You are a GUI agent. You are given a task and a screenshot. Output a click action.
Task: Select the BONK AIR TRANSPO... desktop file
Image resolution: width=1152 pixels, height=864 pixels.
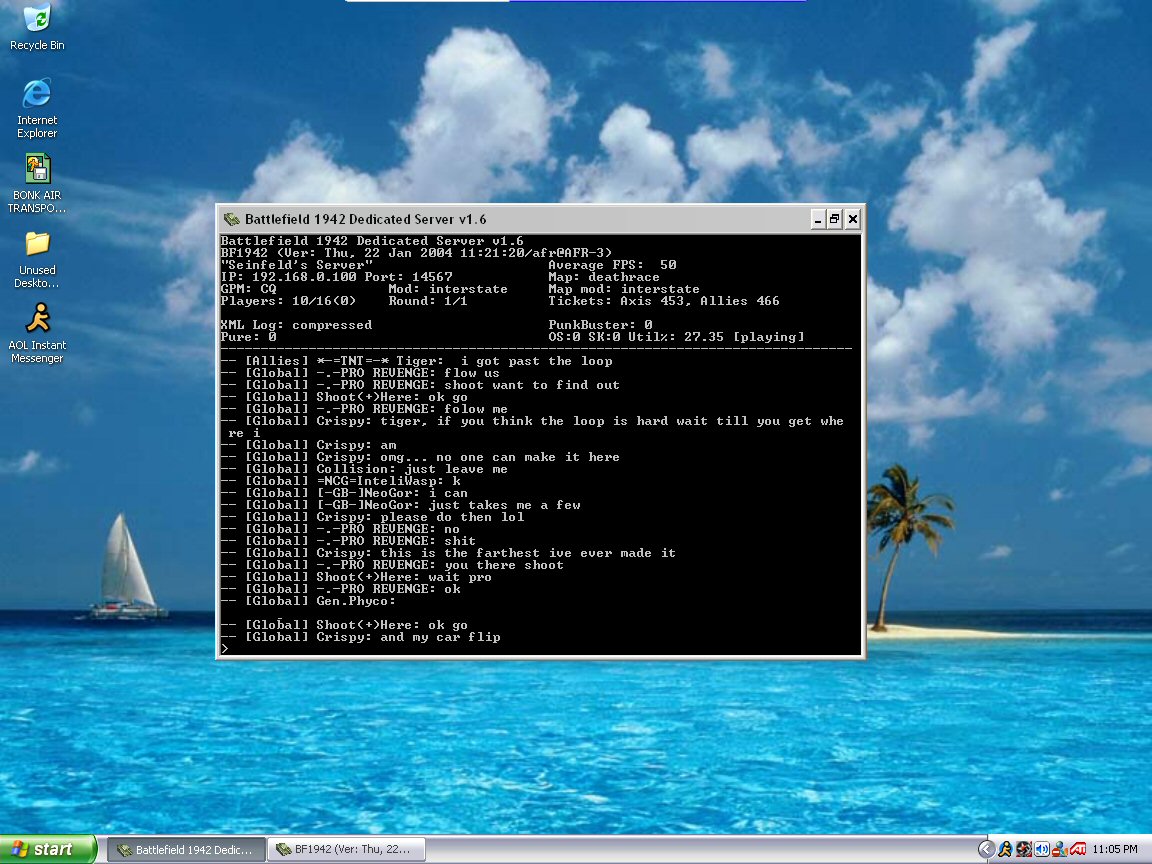(37, 184)
